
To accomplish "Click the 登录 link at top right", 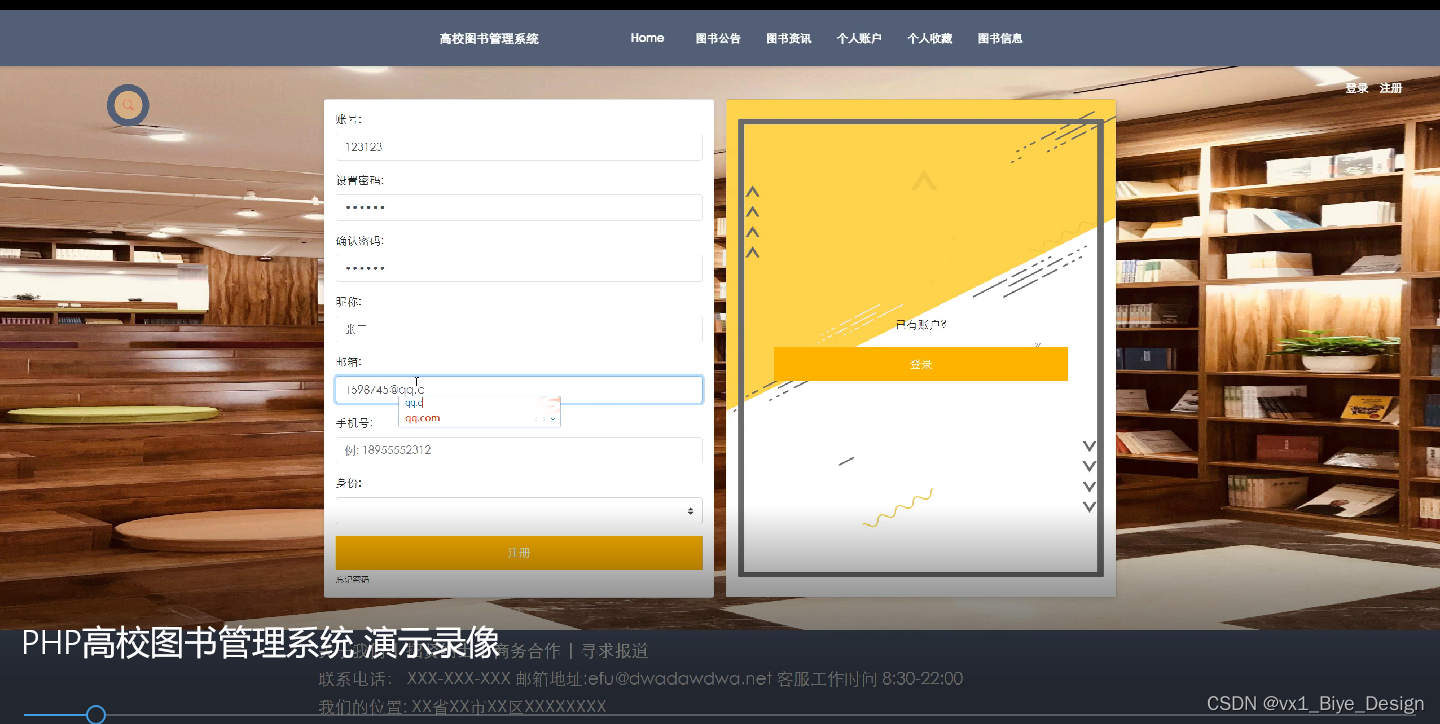I will (1357, 88).
